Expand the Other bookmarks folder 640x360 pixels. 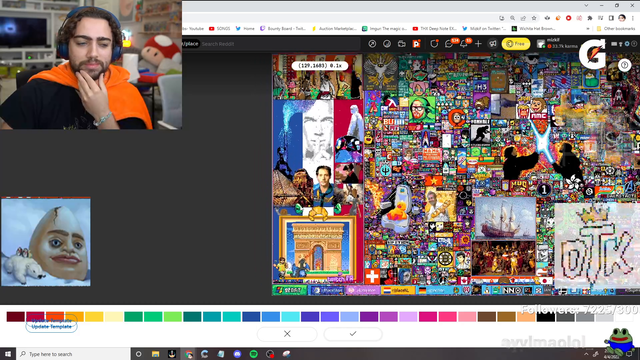point(616,29)
